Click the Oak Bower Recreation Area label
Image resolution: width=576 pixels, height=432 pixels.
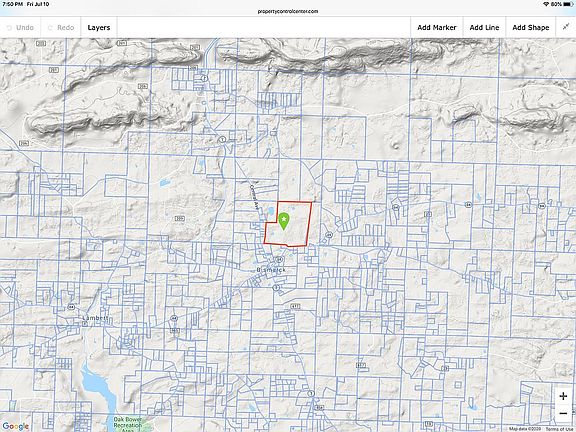click(128, 424)
